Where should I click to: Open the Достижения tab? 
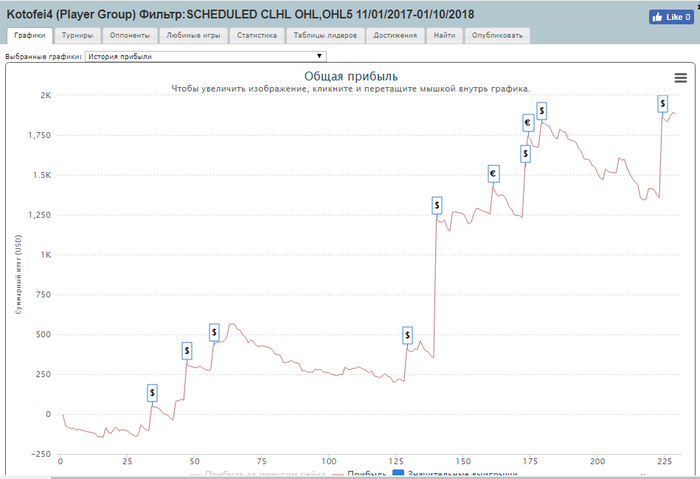(x=395, y=35)
